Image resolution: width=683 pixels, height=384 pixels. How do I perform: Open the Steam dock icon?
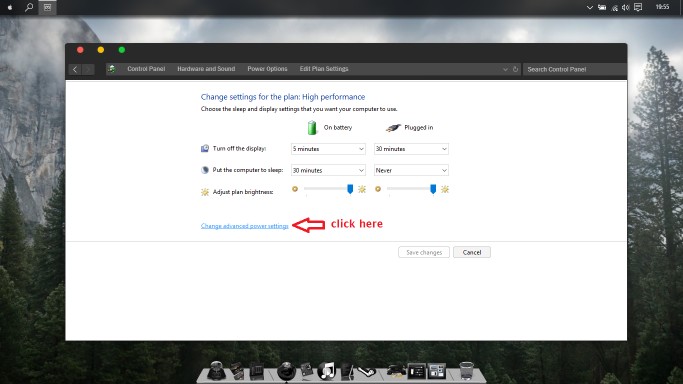coord(367,371)
